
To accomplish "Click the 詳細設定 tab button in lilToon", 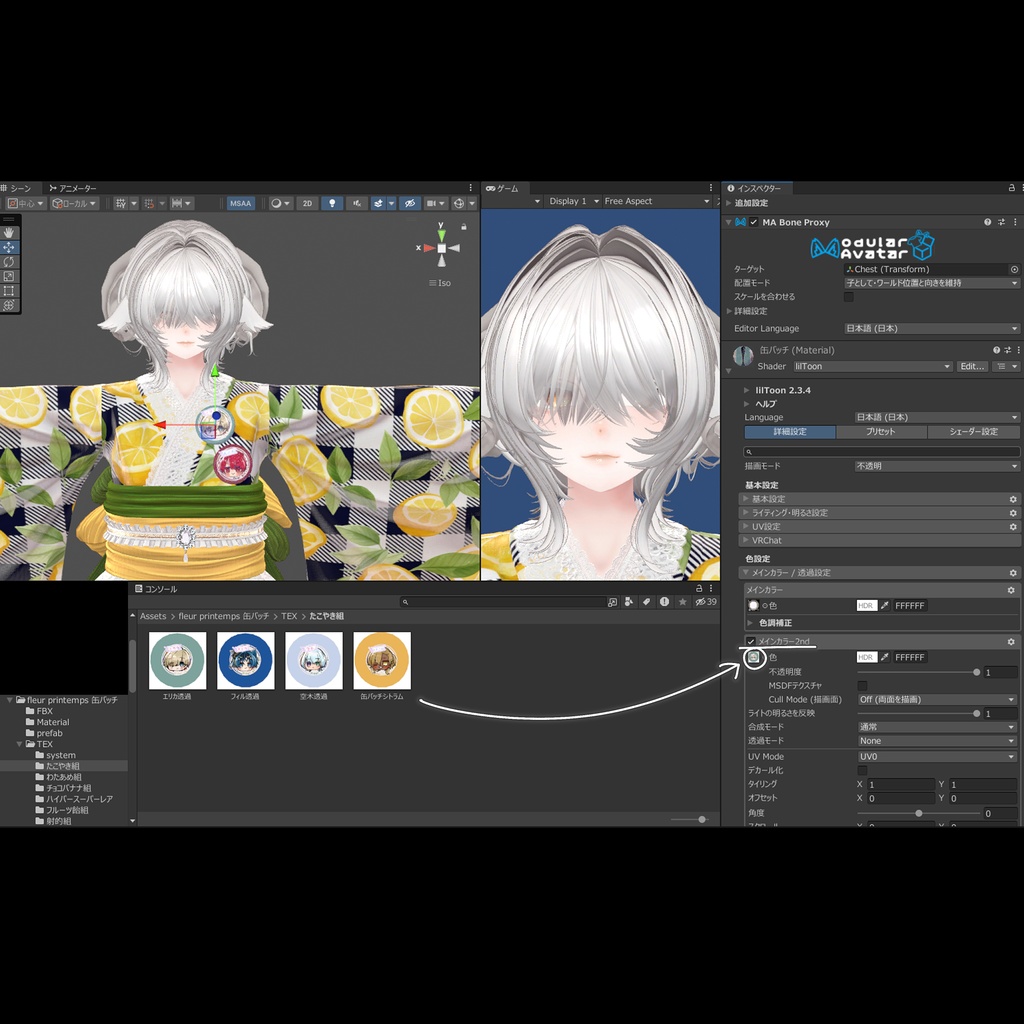I will tap(790, 432).
